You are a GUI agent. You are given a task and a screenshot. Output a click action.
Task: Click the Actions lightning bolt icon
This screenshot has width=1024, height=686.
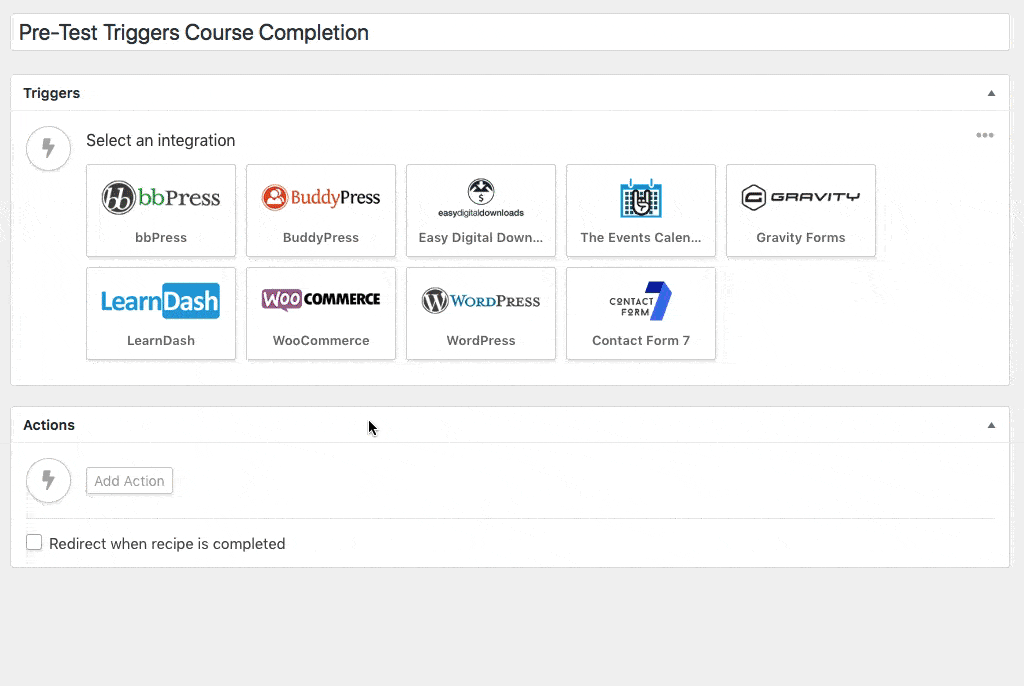48,481
